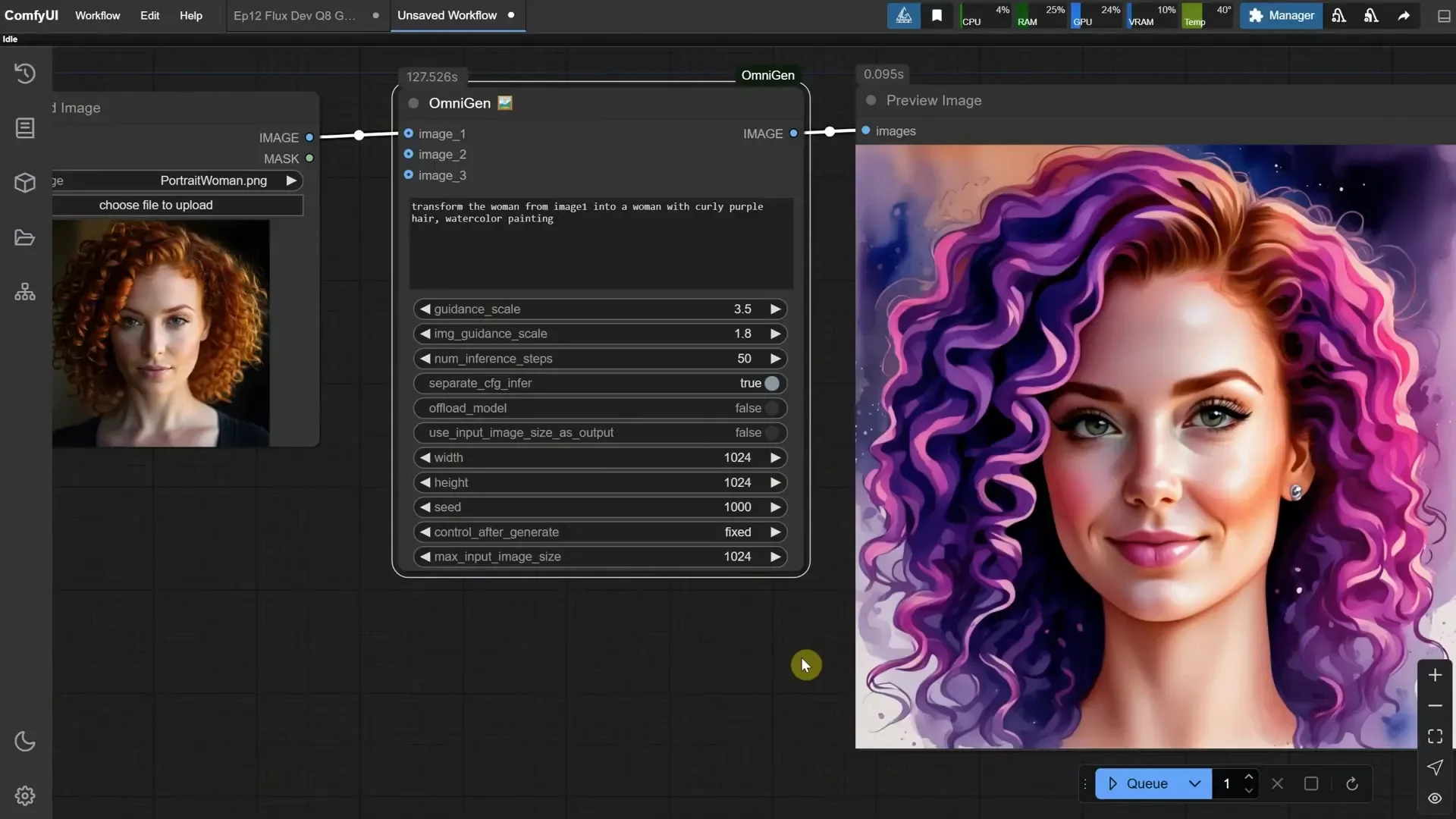Image resolution: width=1456 pixels, height=819 pixels.
Task: Change control_after_generate with its right arrow
Action: 775,532
